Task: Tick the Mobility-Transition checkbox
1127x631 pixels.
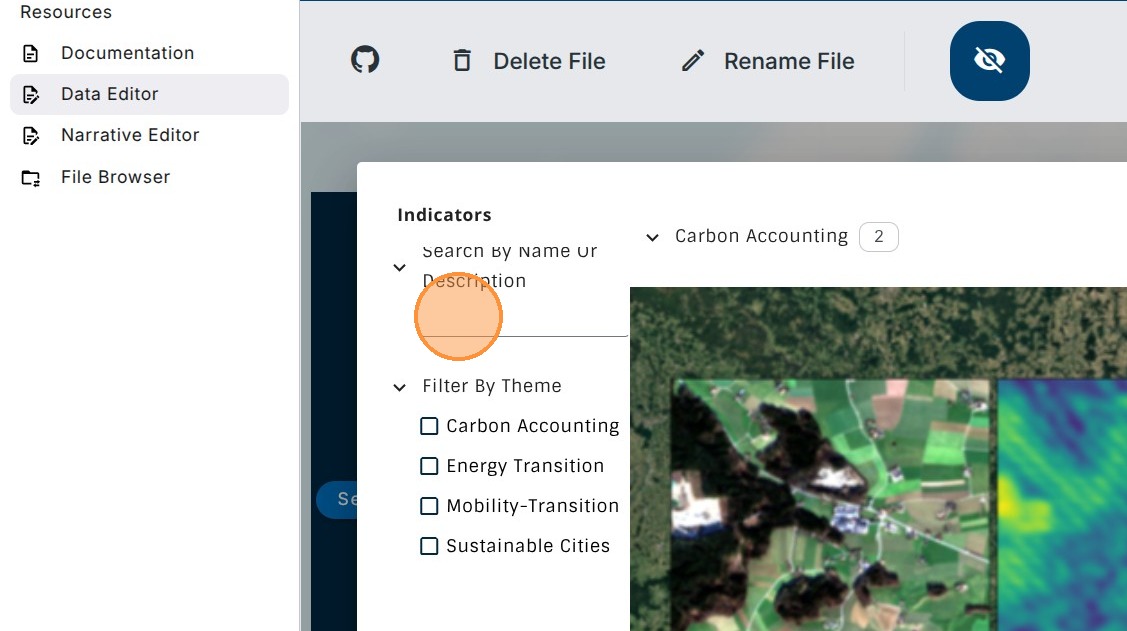Action: pyautogui.click(x=429, y=506)
